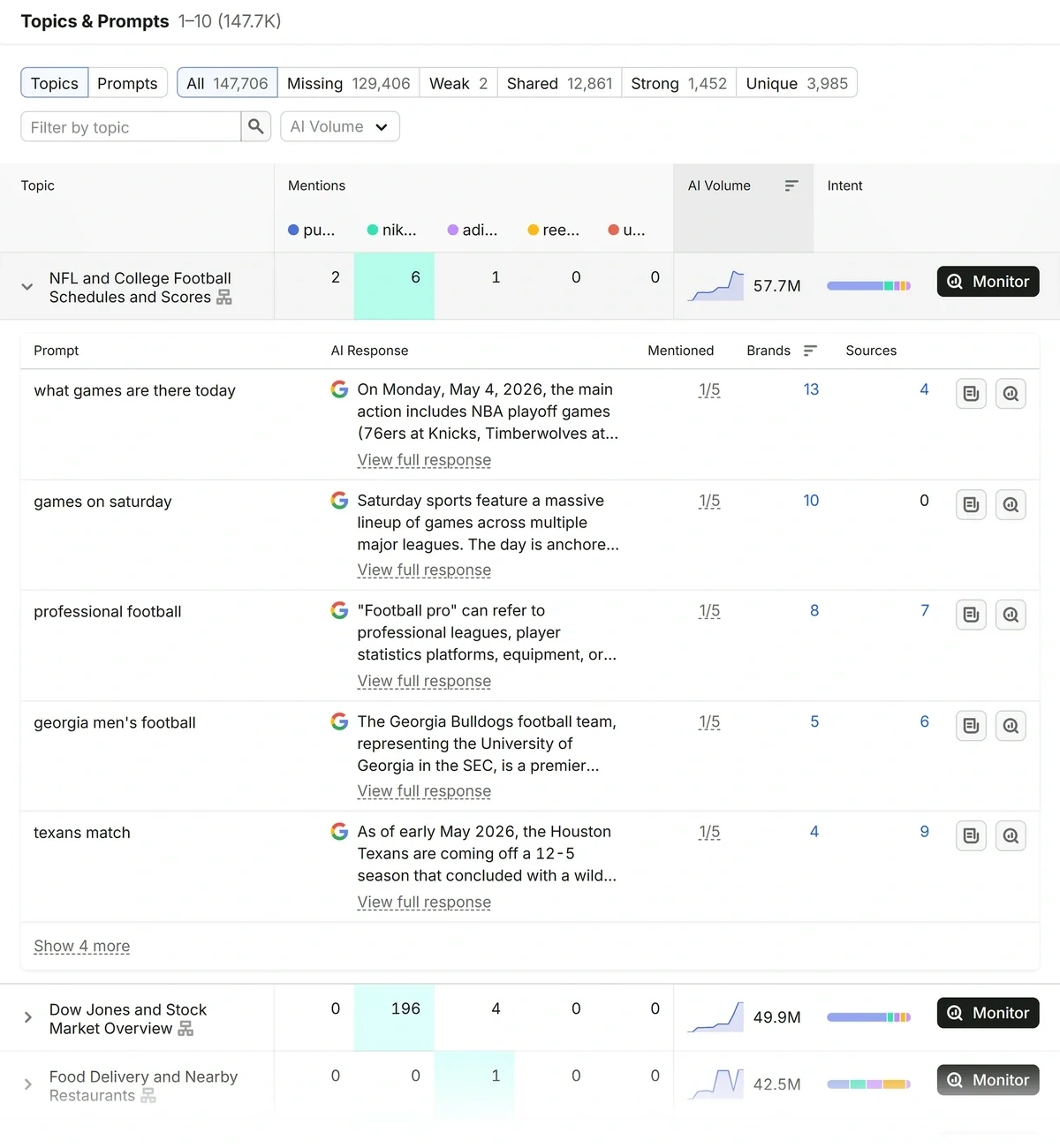Expand the list with Show 4 more

(x=81, y=947)
